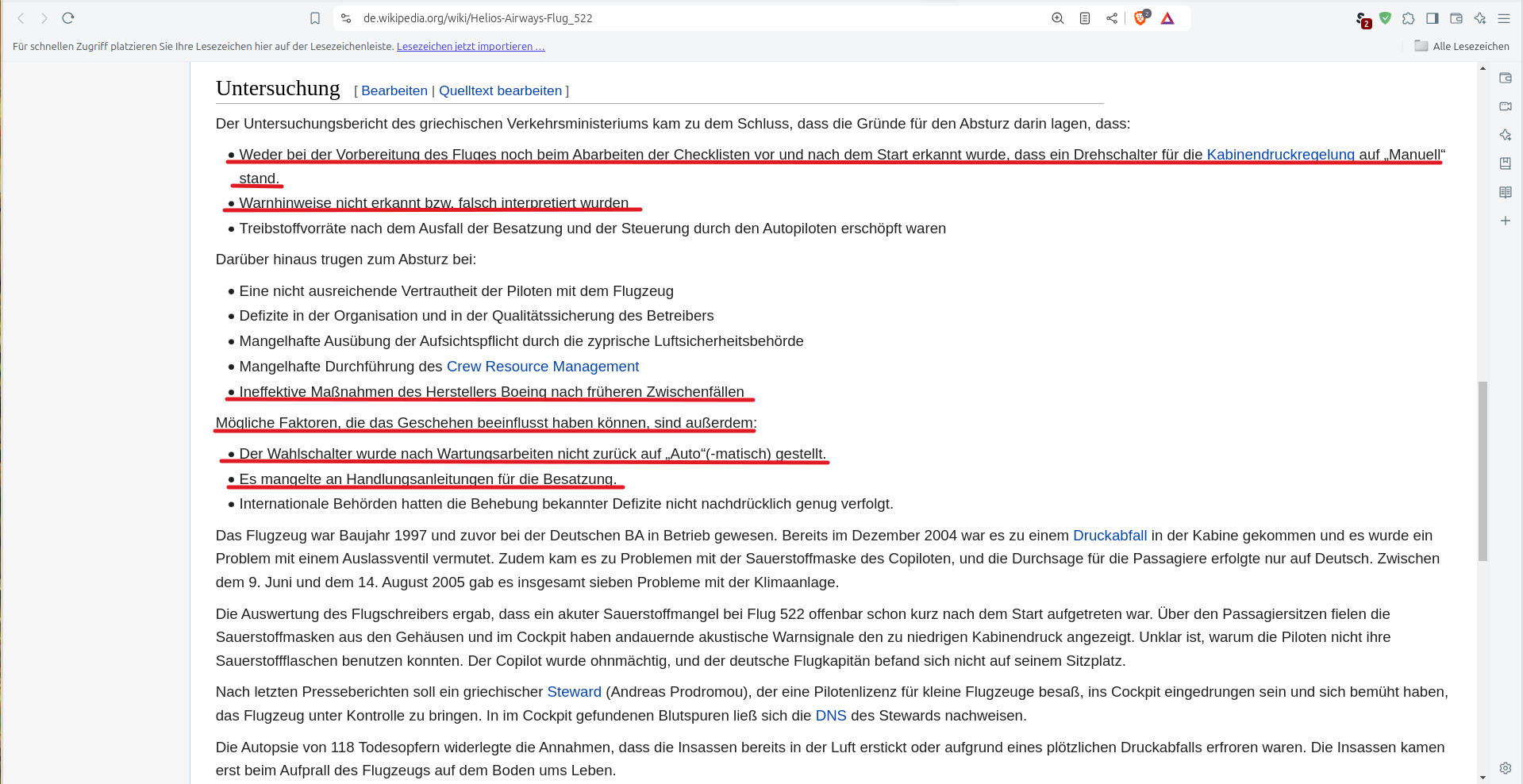Open Brave Rewards triangle icon
This screenshot has height=784, width=1523.
point(1167,18)
